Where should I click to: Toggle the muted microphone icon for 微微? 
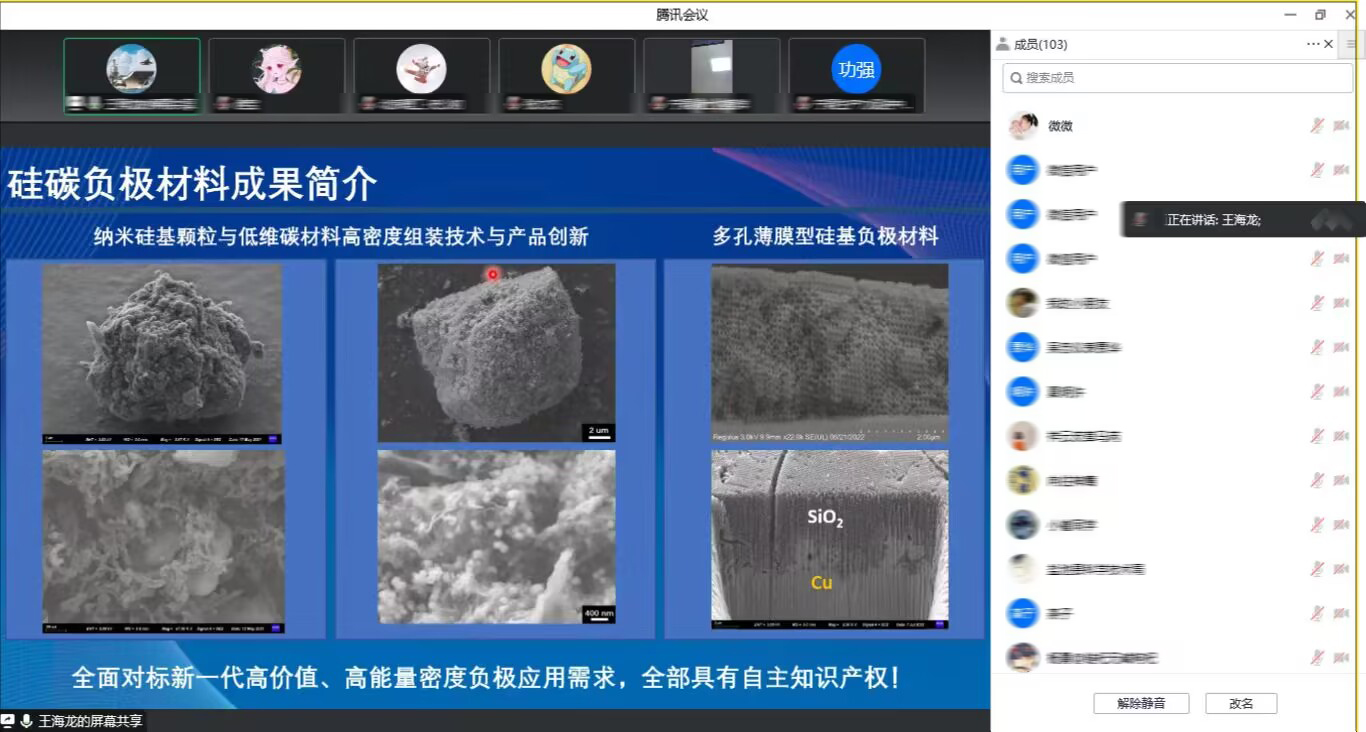[1318, 126]
